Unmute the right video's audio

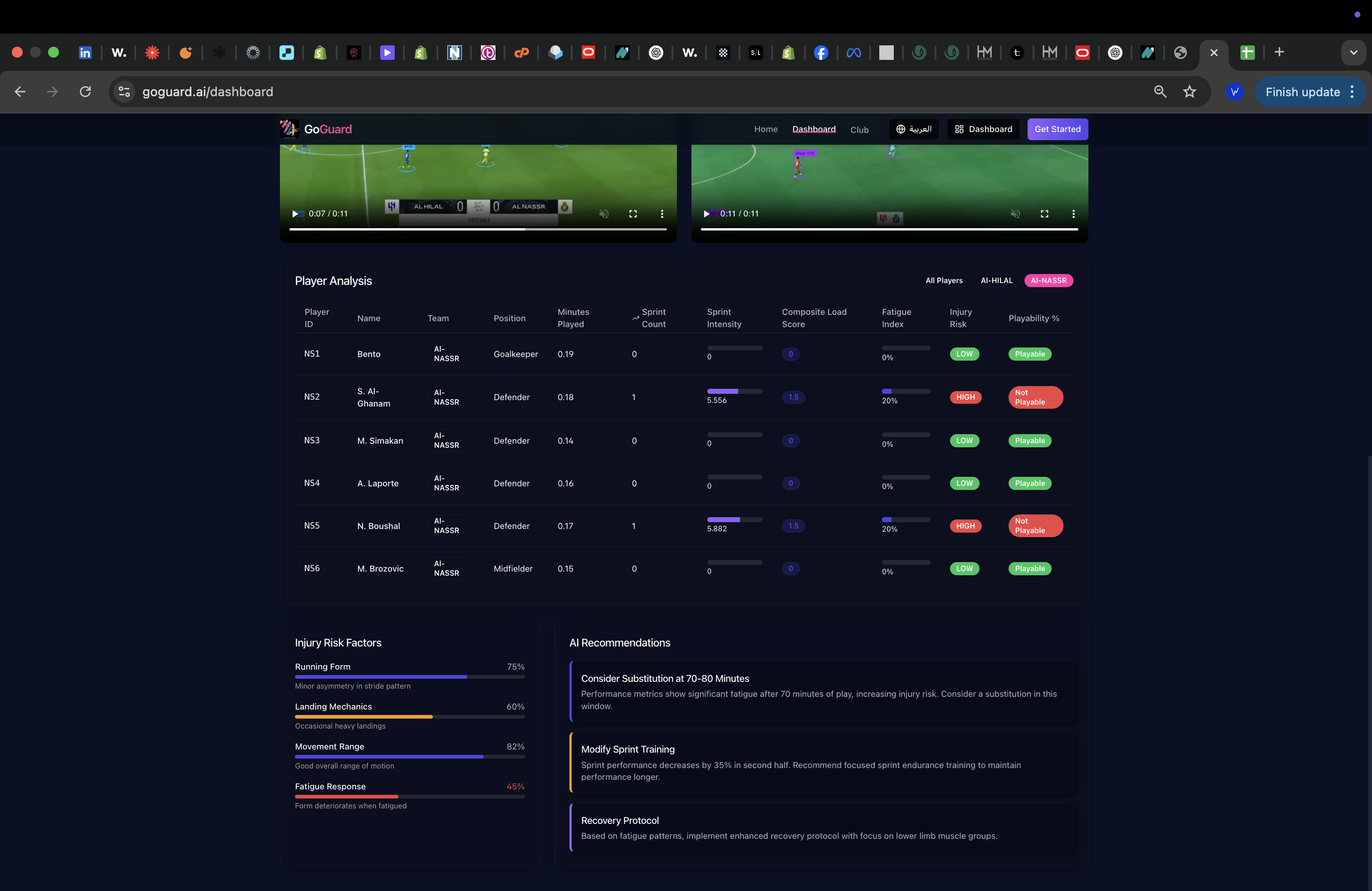click(1015, 214)
